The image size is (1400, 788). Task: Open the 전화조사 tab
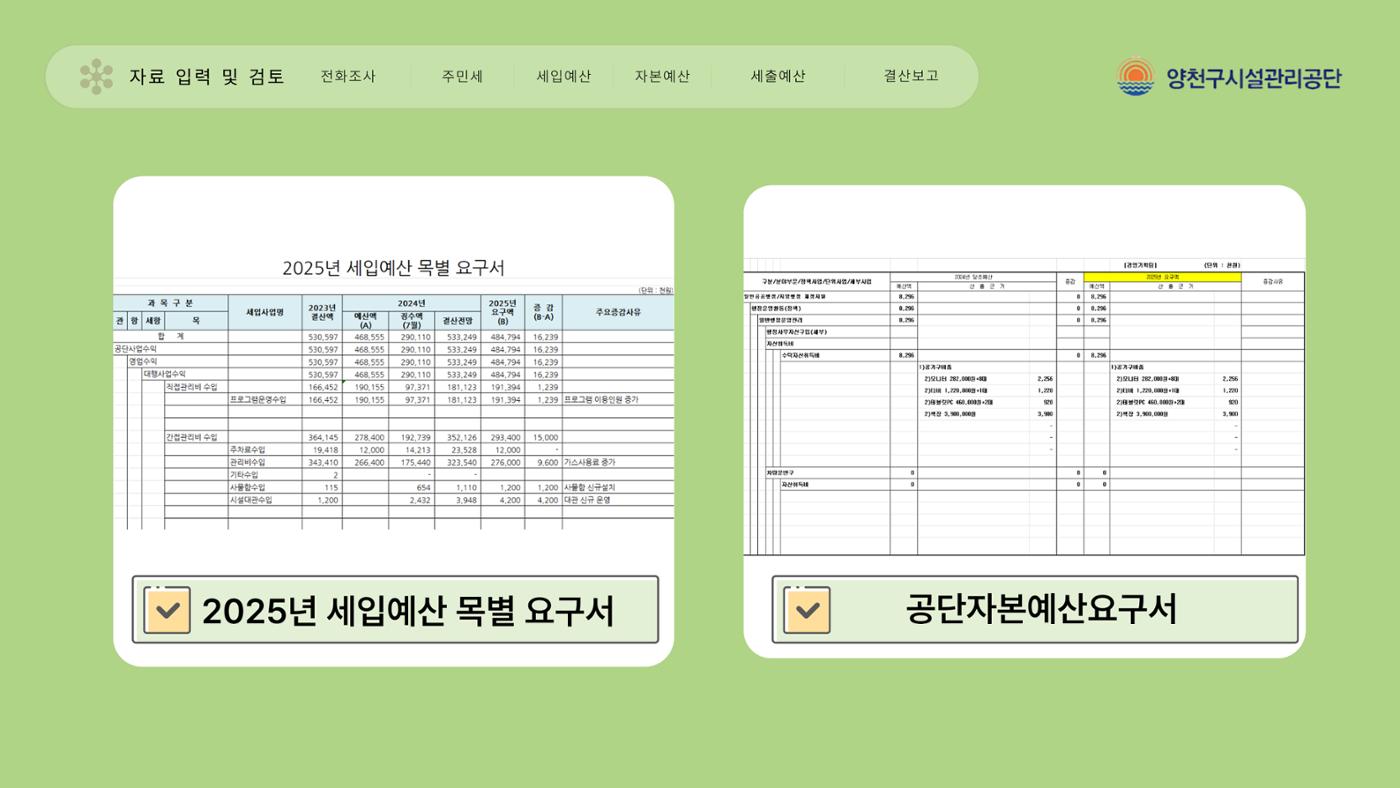point(348,76)
